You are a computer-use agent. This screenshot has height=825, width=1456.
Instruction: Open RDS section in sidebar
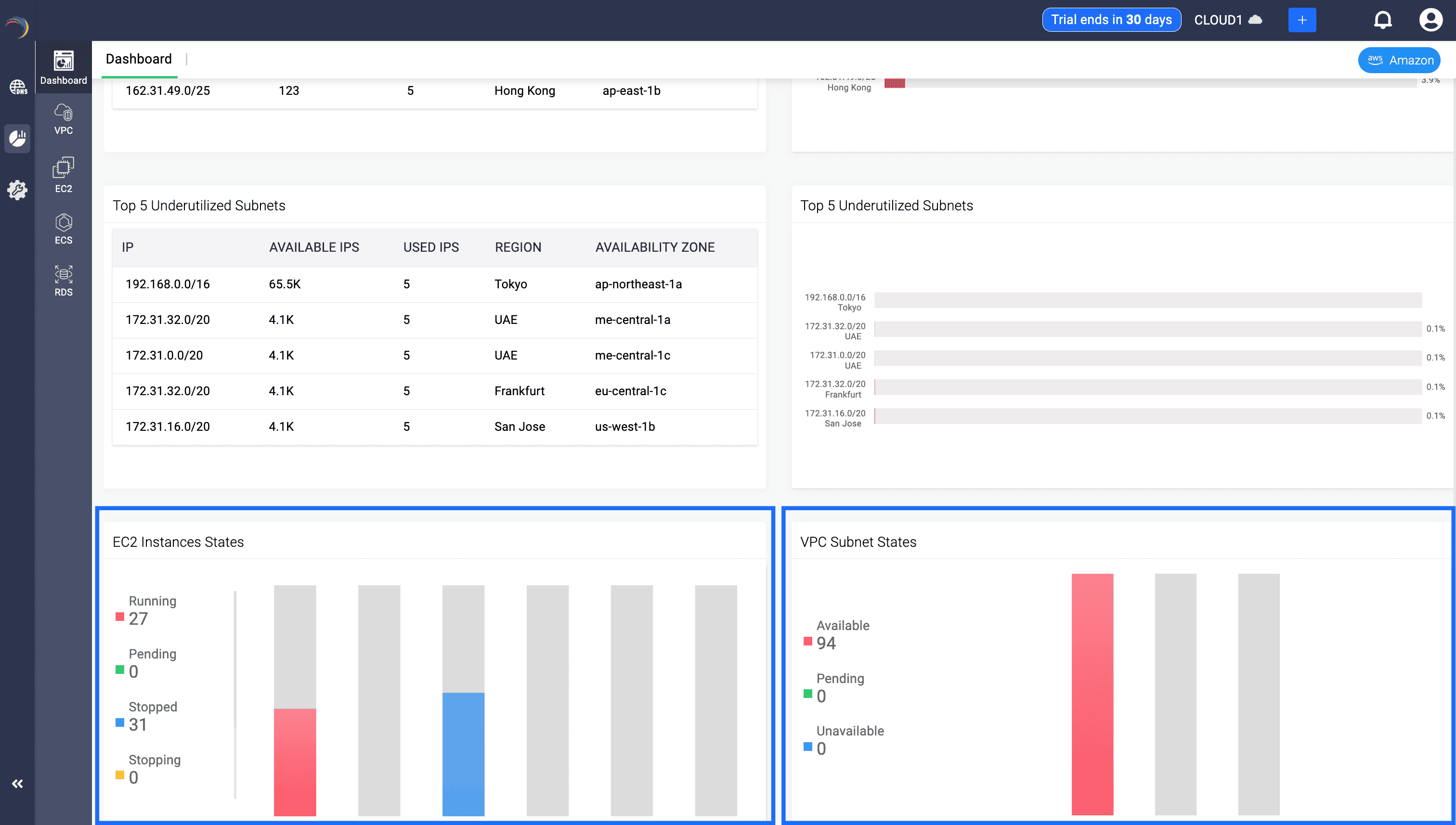(x=64, y=281)
